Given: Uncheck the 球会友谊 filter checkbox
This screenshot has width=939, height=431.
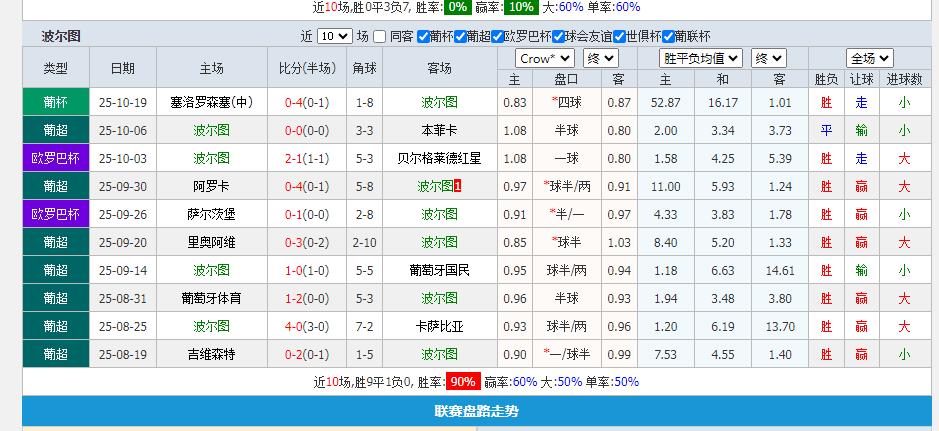Looking at the screenshot, I should coord(556,36).
